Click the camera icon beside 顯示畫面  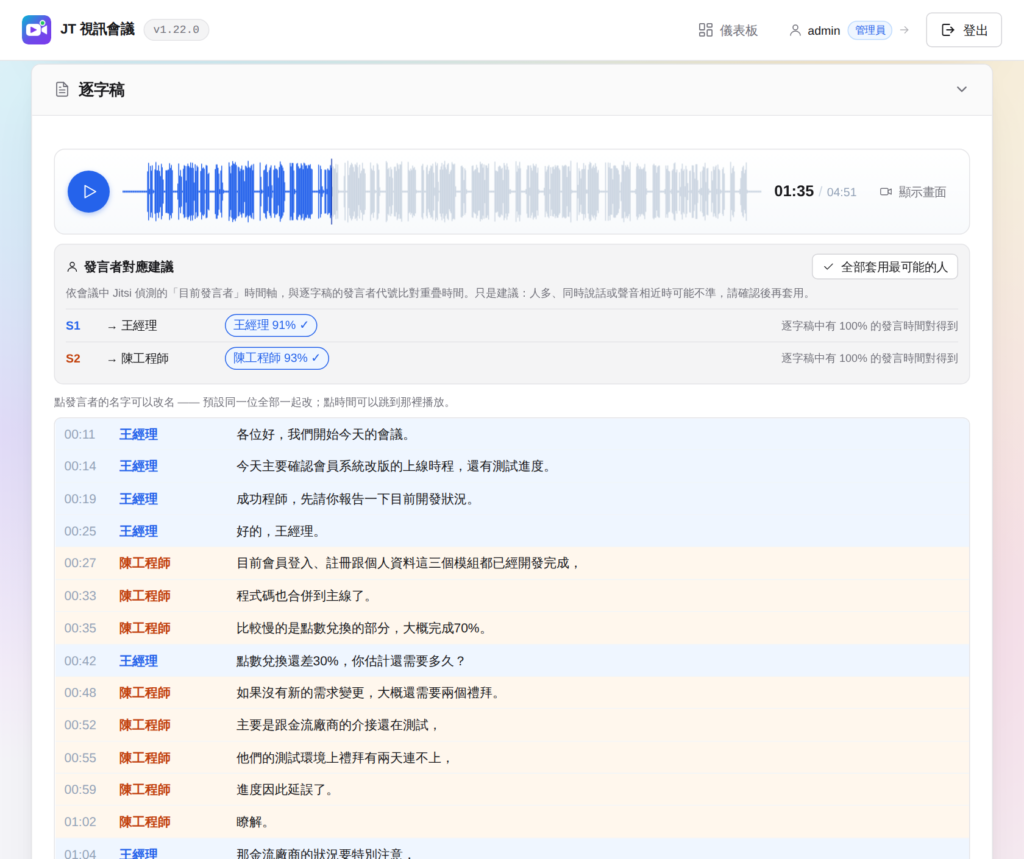click(886, 192)
